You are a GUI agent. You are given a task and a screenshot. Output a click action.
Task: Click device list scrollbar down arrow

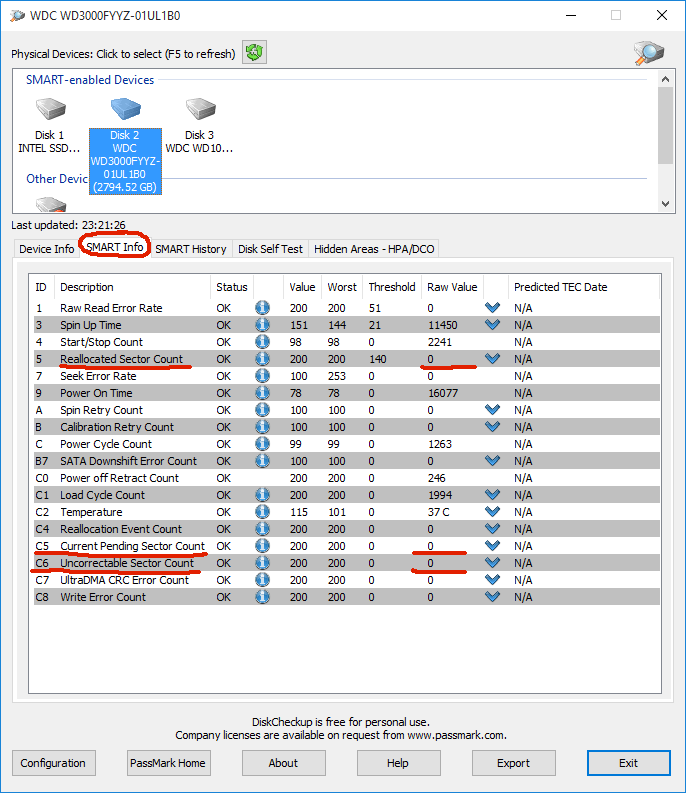pyautogui.click(x=665, y=204)
